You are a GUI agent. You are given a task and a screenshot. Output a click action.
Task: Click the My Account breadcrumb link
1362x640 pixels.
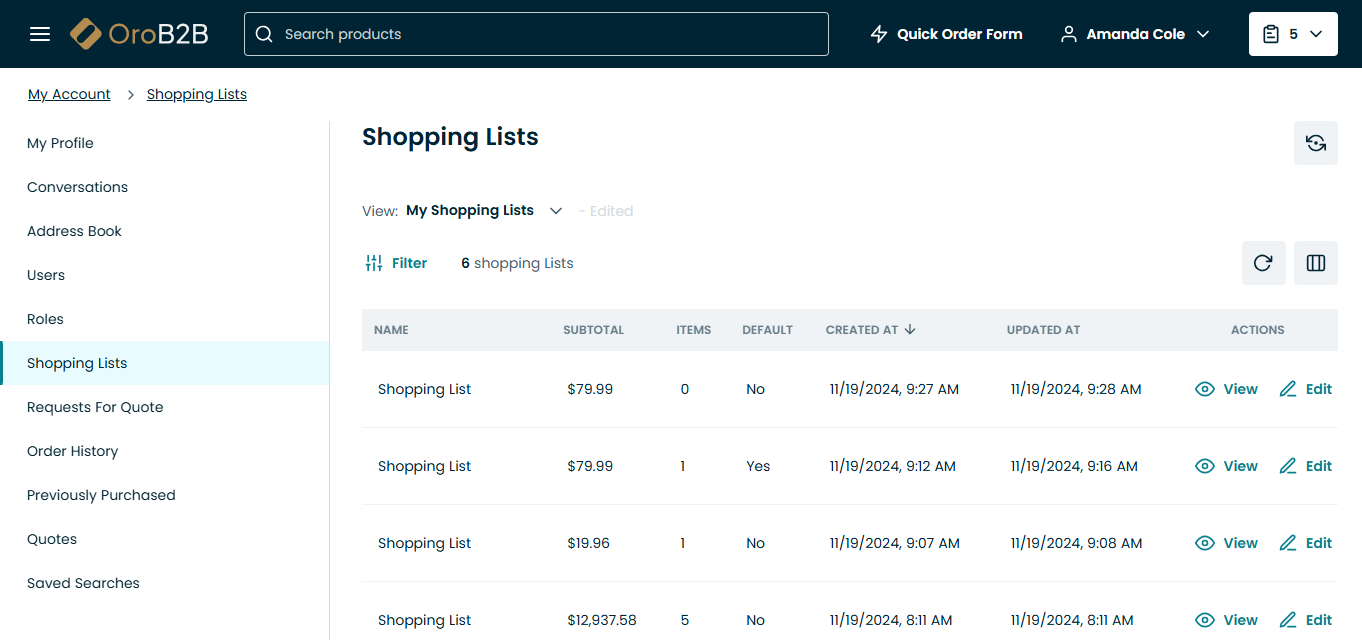click(x=69, y=94)
